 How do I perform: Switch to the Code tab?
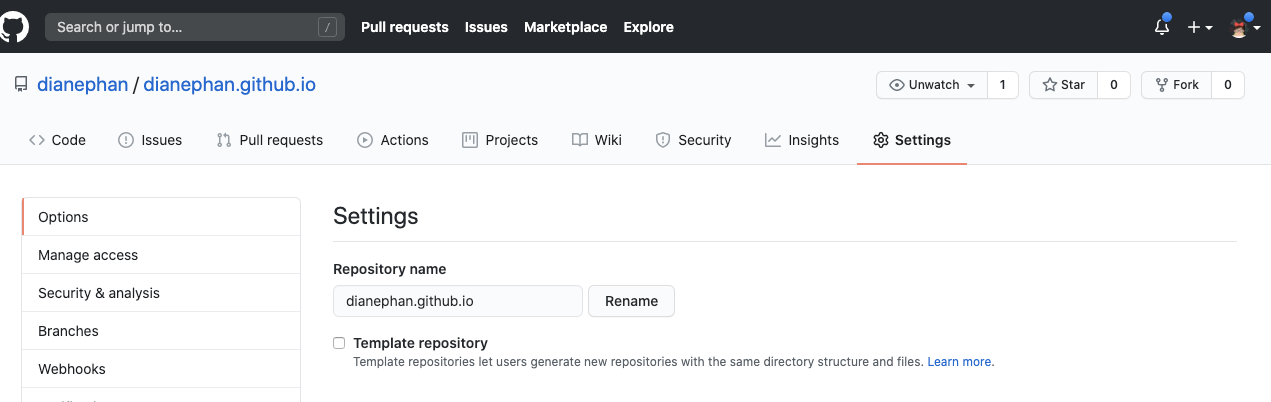tap(57, 140)
